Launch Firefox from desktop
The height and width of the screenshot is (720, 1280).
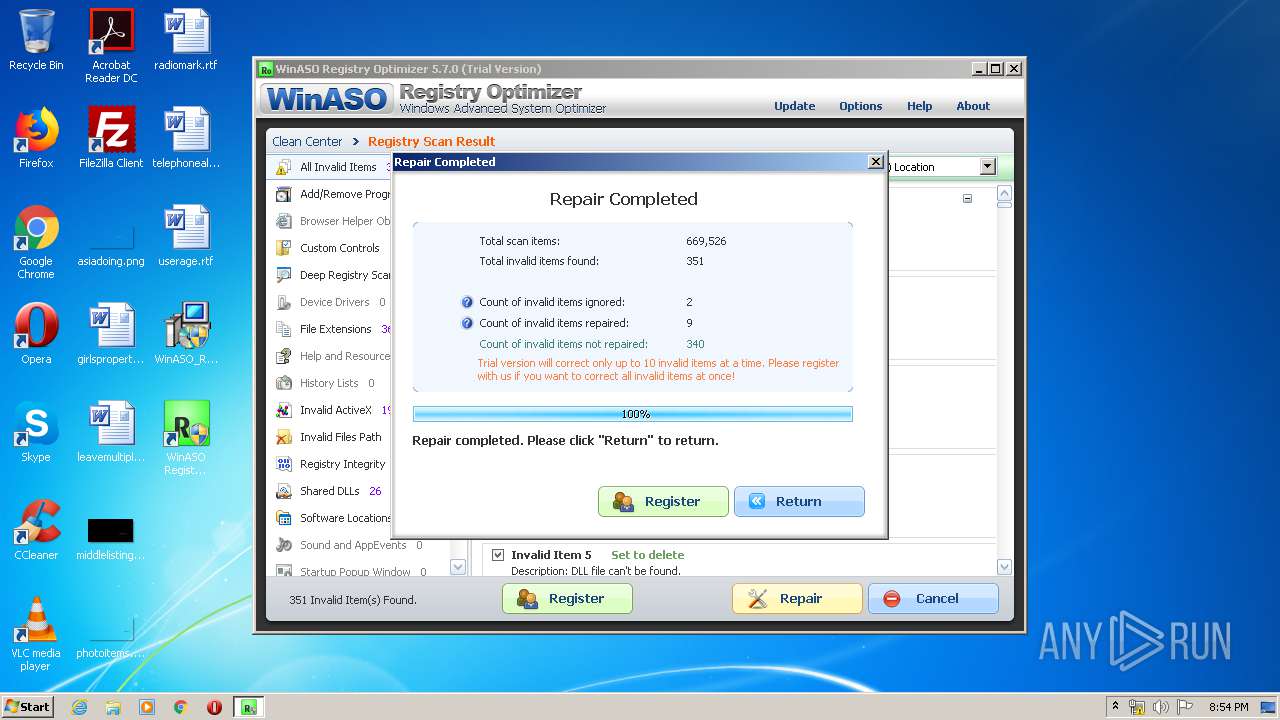36,138
